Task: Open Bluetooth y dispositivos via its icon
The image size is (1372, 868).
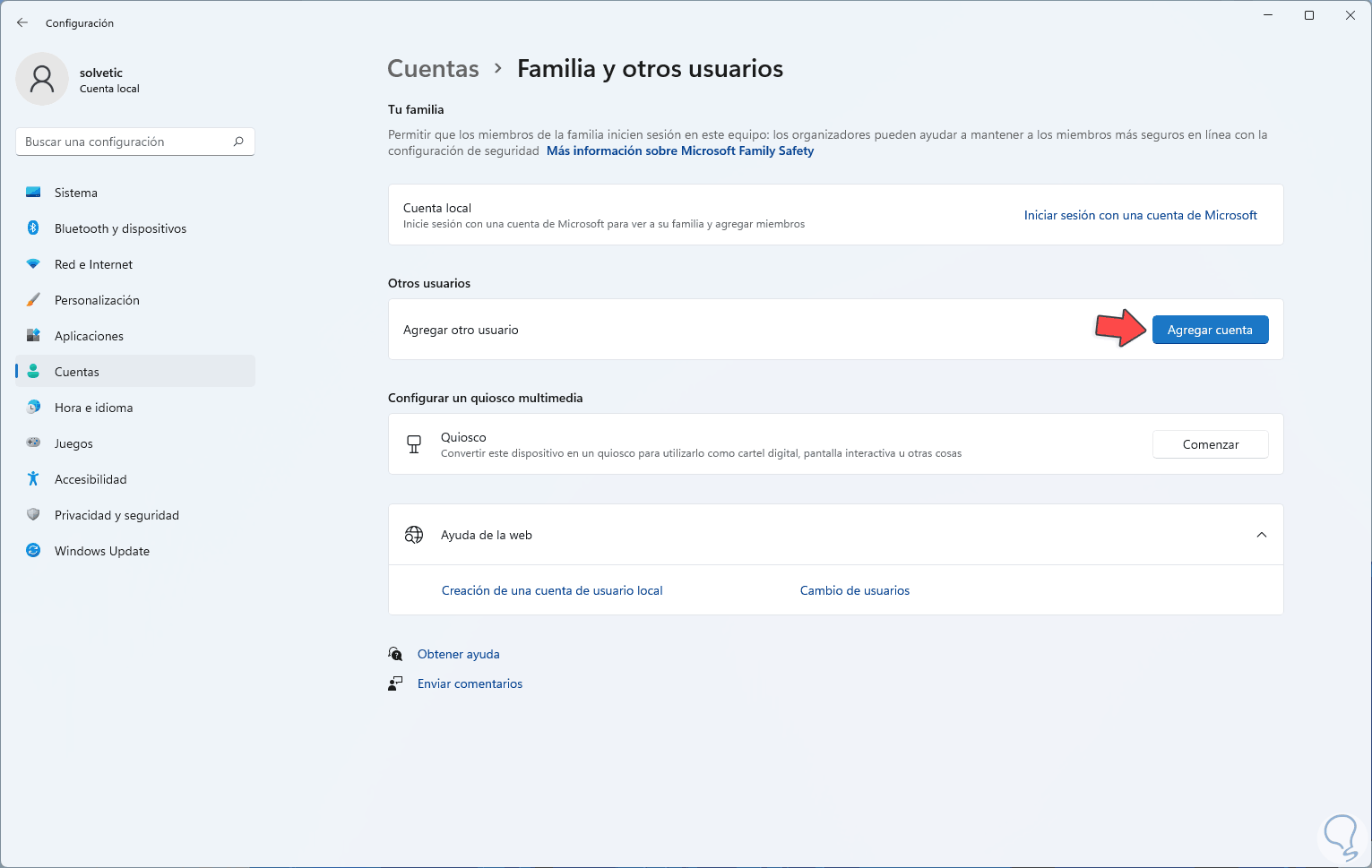Action: (x=33, y=228)
